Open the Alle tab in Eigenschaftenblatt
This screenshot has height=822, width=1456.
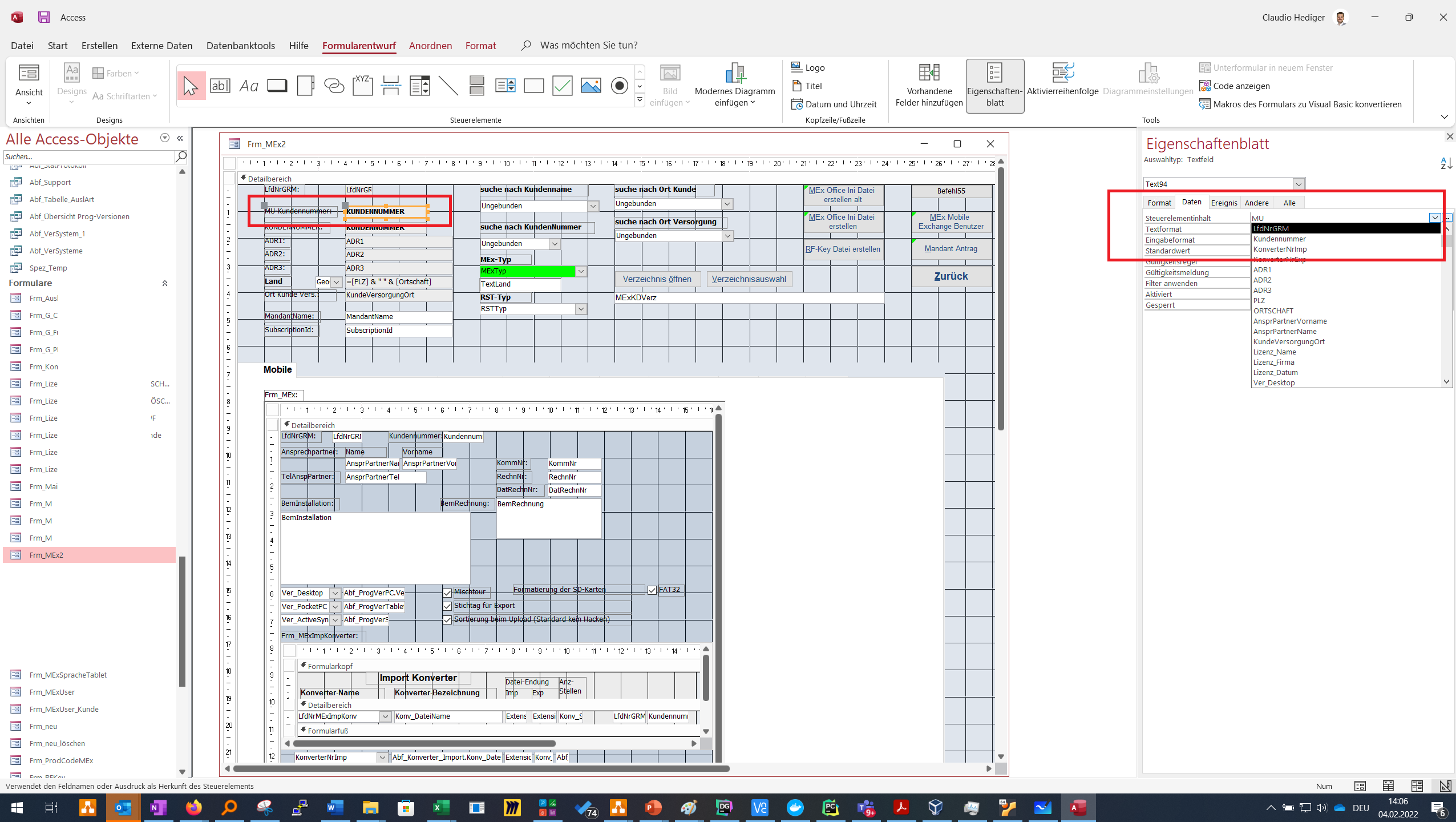tap(1289, 203)
